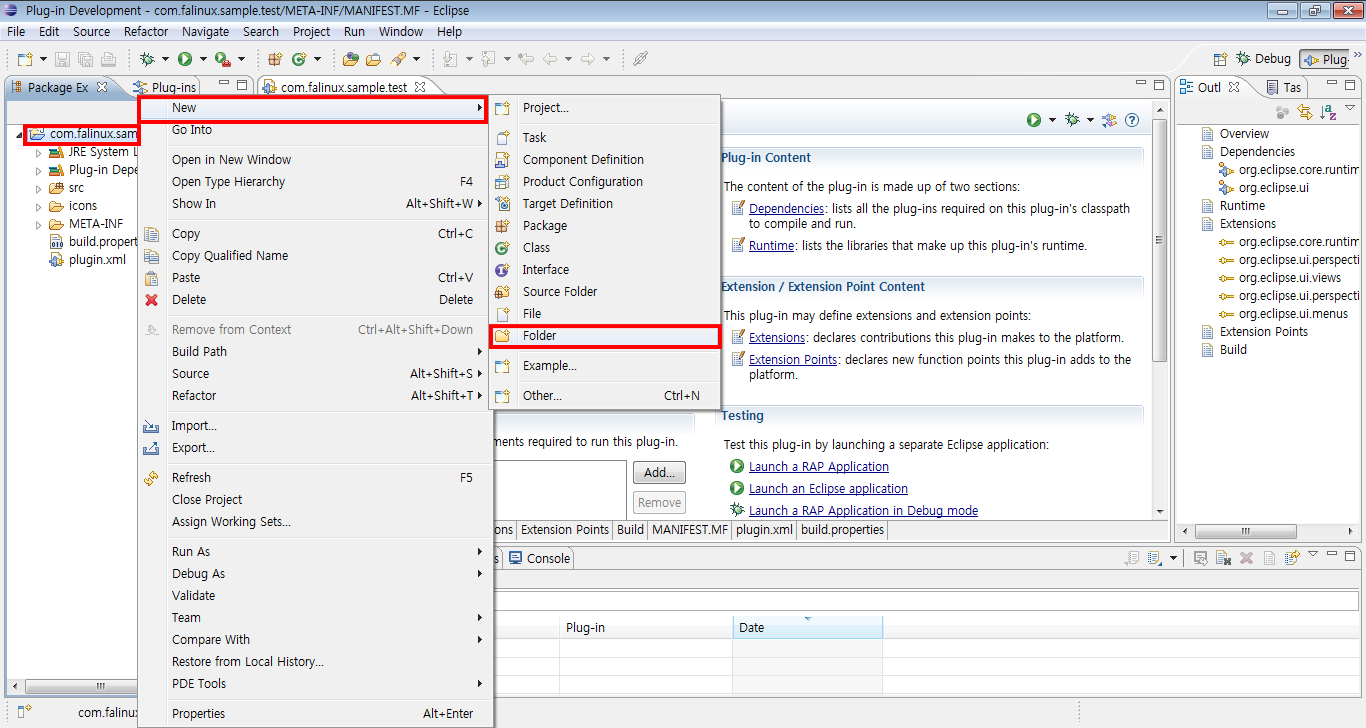This screenshot has width=1366, height=728.
Task: Click the Open Perspective icon
Action: [1220, 59]
